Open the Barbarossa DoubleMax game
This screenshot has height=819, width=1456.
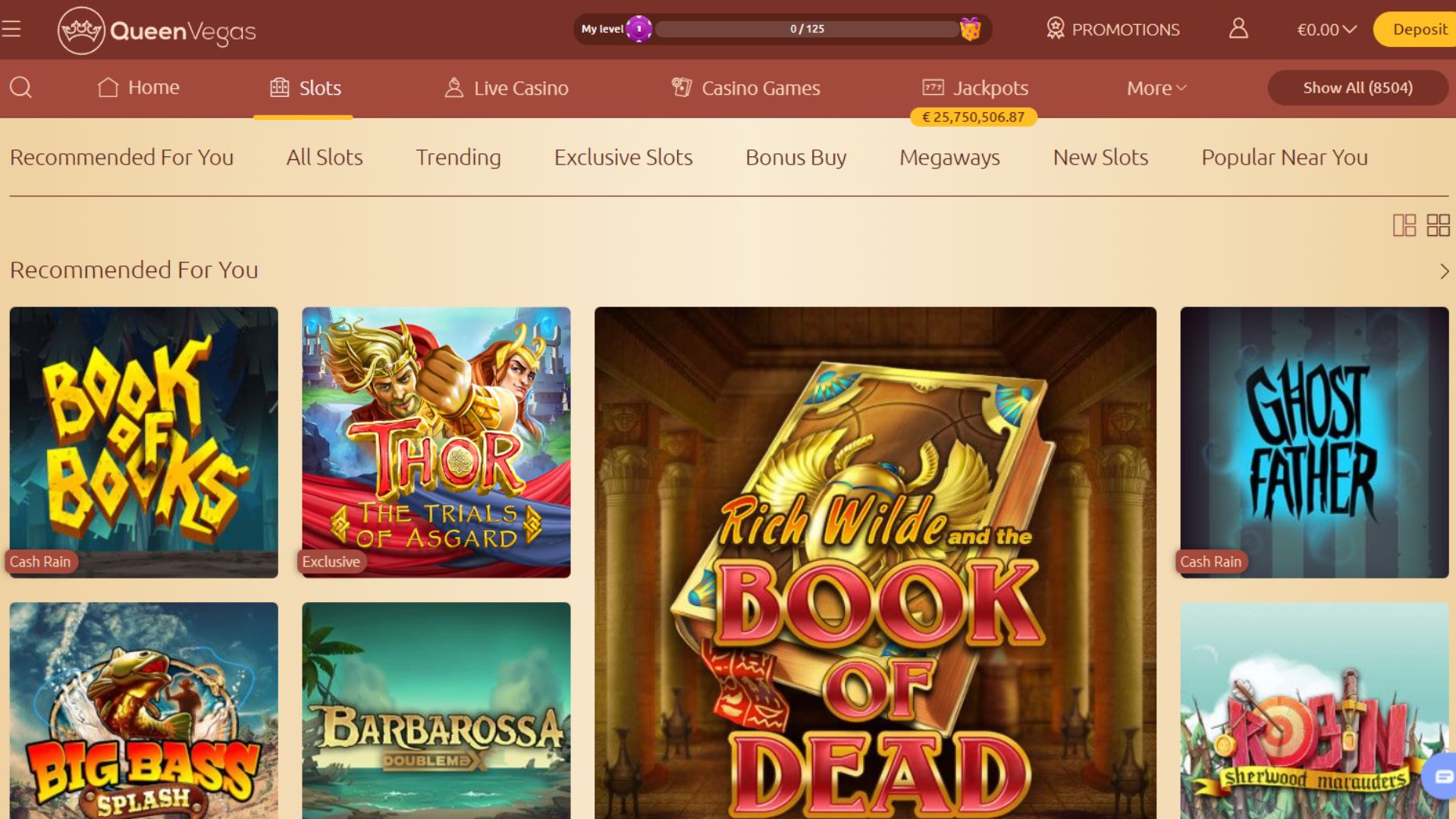(436, 711)
